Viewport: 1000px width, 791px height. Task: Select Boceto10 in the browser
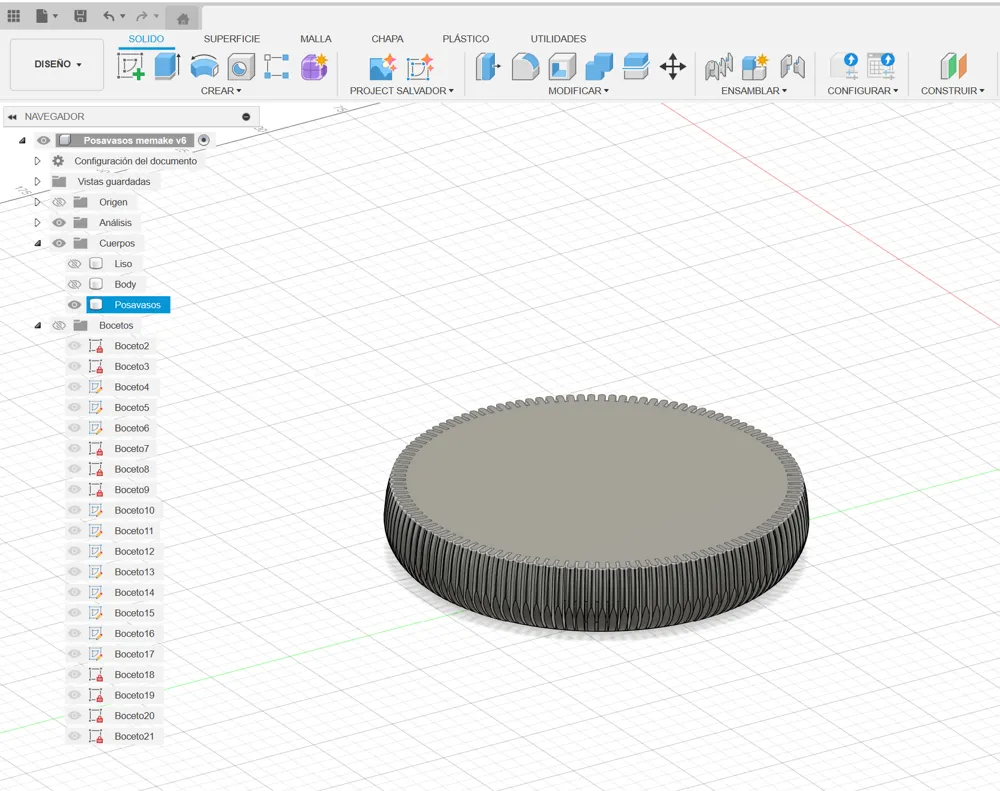[x=135, y=510]
